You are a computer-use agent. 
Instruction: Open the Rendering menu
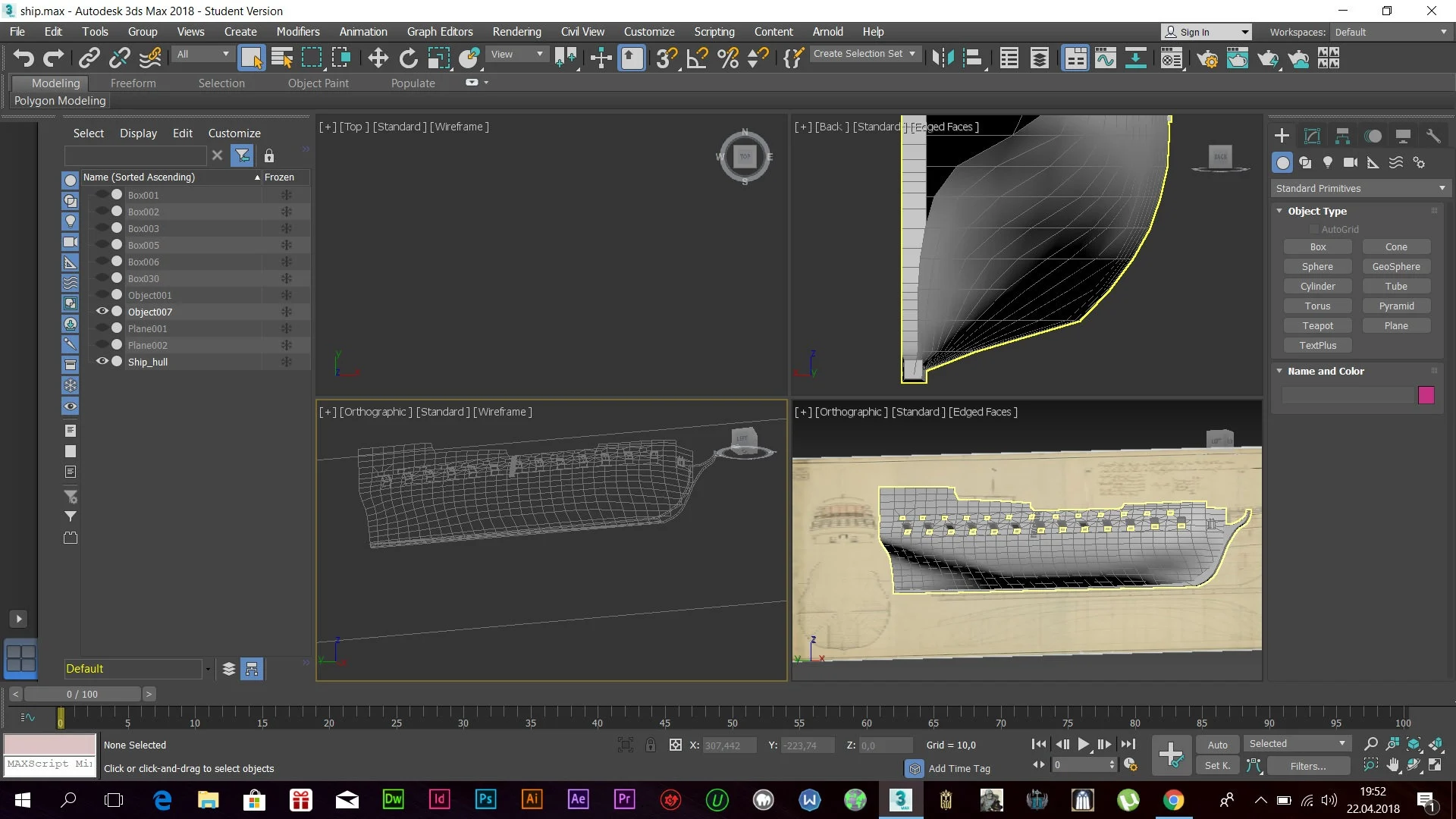(516, 32)
